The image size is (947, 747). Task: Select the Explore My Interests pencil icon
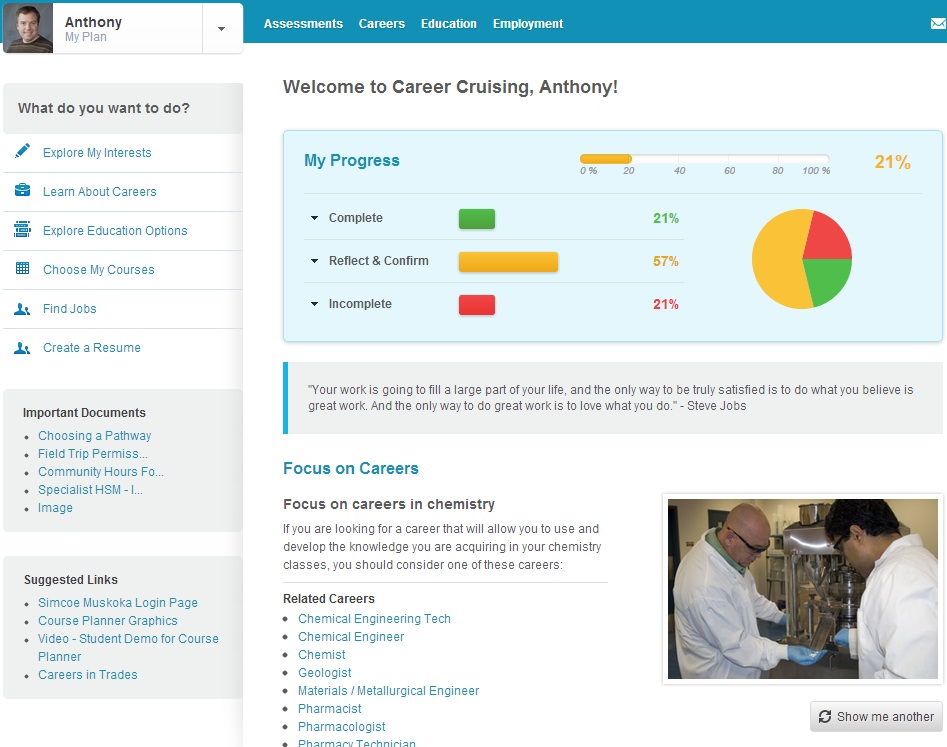(23, 152)
